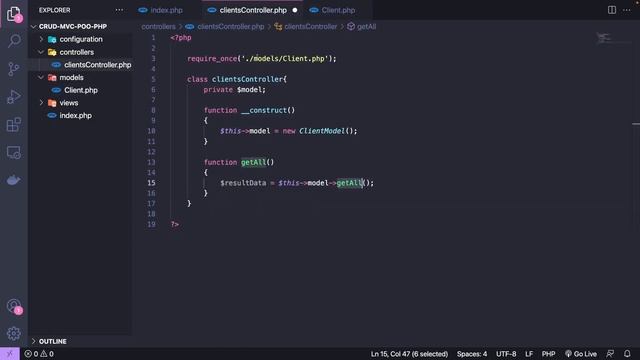Switch to the clientsController.php tab
This screenshot has height=360, width=640.
[x=253, y=10]
